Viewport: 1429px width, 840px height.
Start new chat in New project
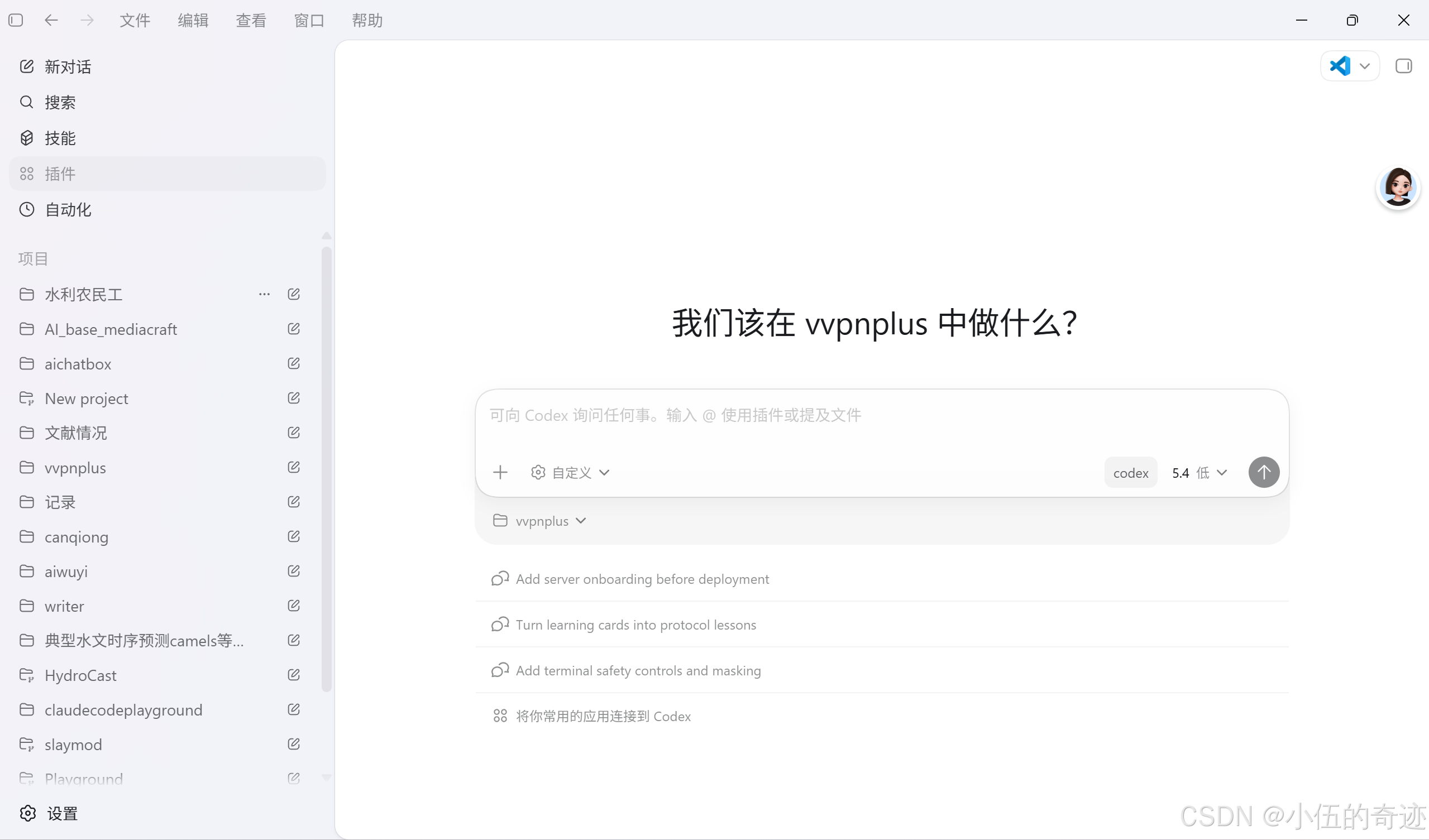click(x=294, y=398)
